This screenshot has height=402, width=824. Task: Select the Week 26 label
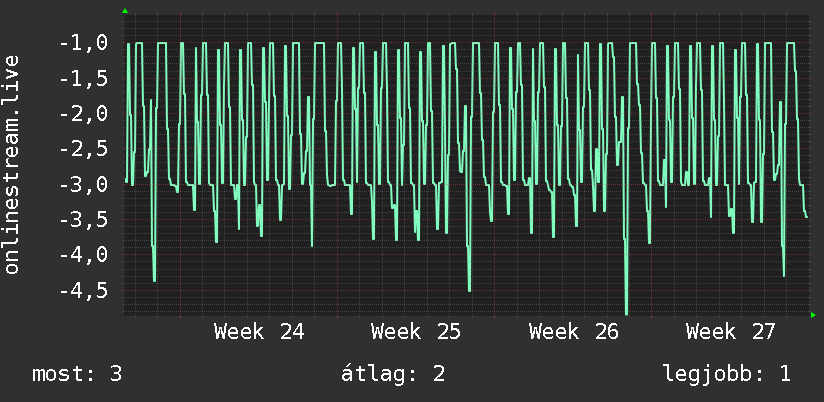(574, 332)
